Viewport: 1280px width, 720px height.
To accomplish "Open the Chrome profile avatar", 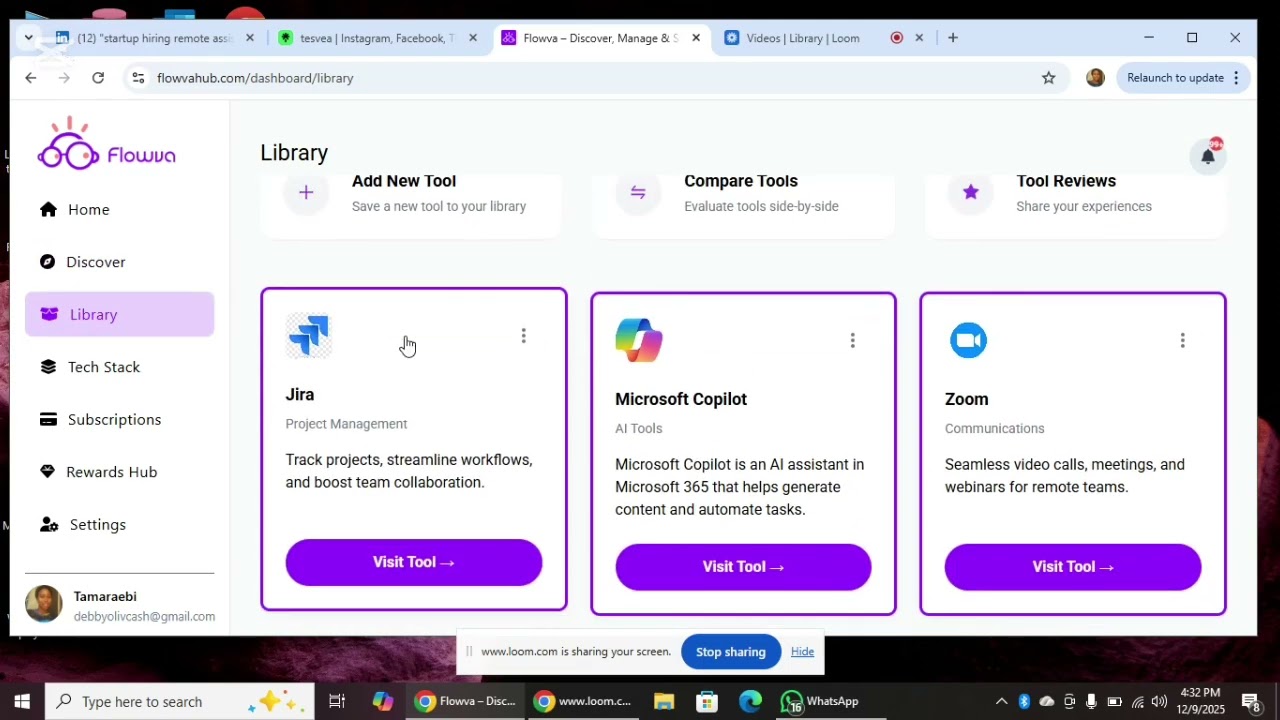I will (1095, 78).
